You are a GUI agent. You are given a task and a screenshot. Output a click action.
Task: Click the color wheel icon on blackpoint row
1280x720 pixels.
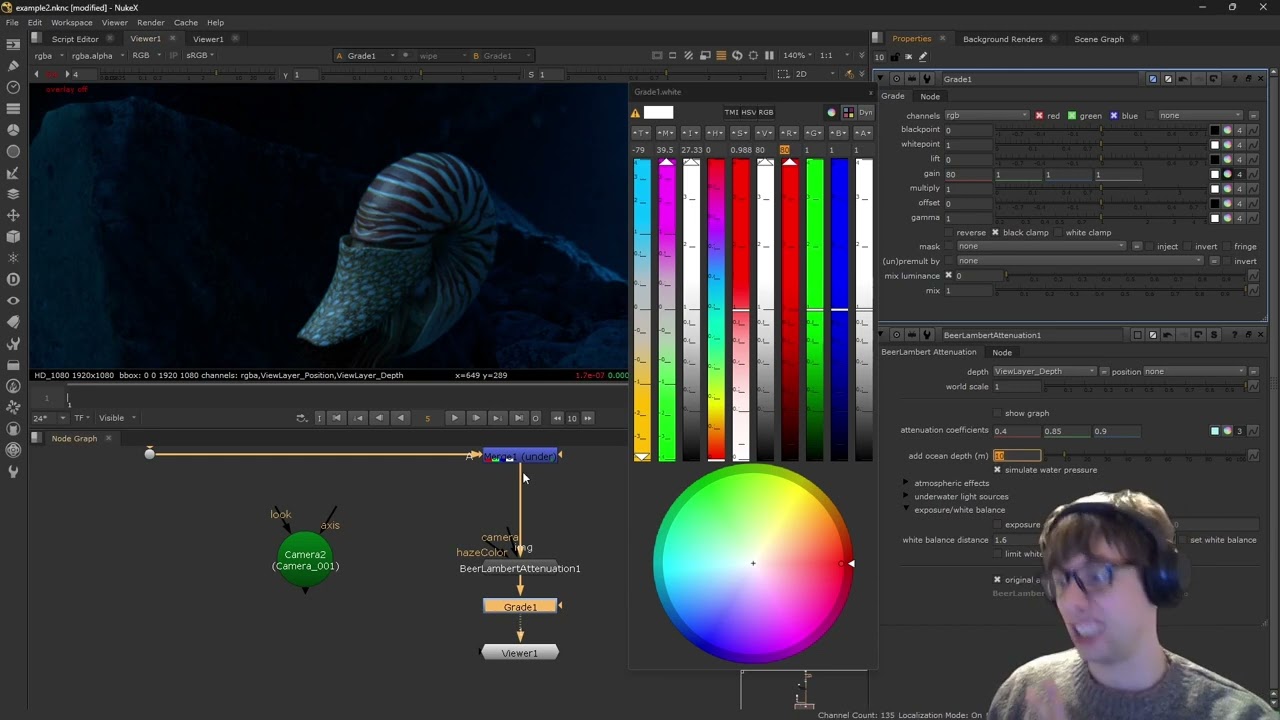(x=1227, y=130)
